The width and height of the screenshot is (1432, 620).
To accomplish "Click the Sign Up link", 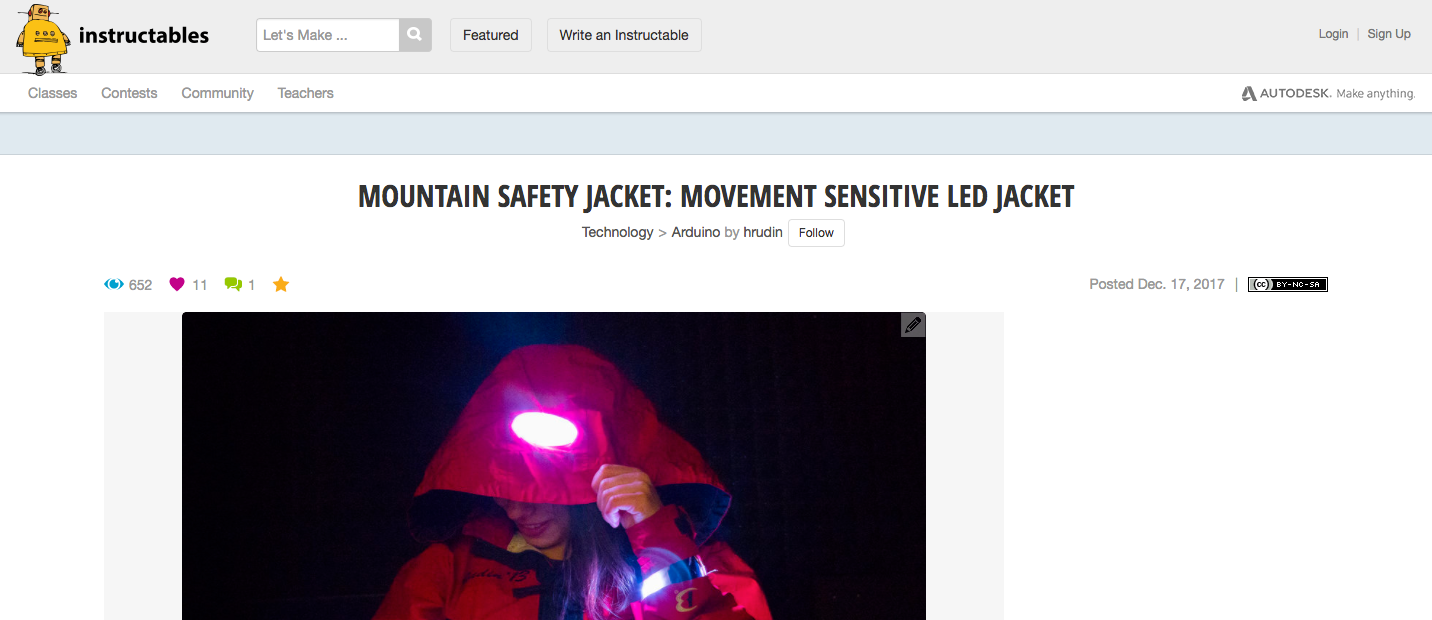I will point(1389,34).
